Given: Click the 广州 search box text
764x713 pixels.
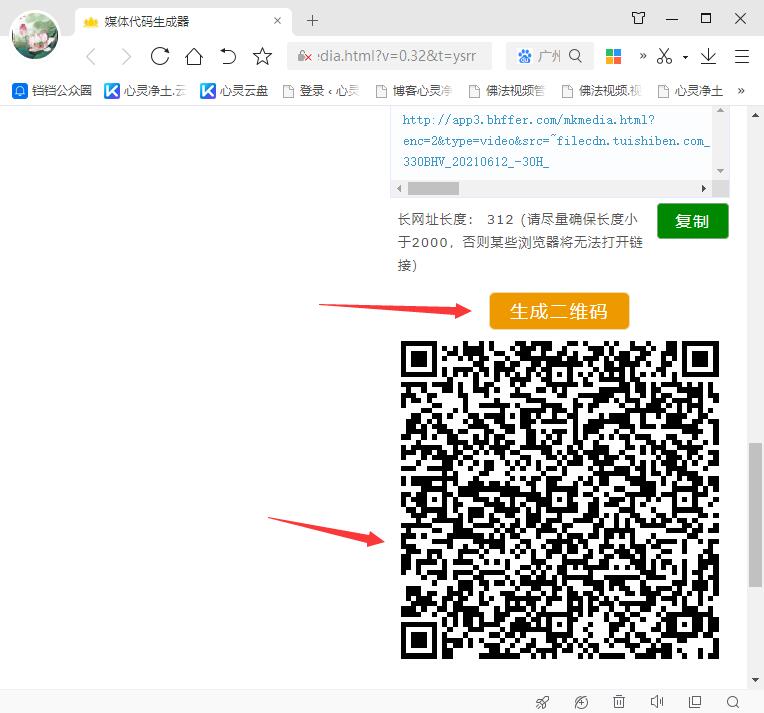Looking at the screenshot, I should 549,57.
